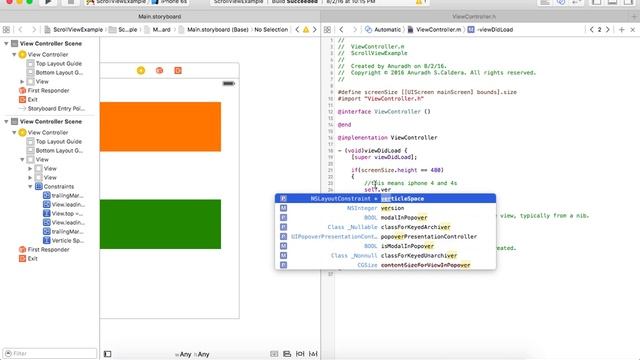Click the 'Created by Anuradh' comment line
The image size is (640, 360).
[x=392, y=66]
